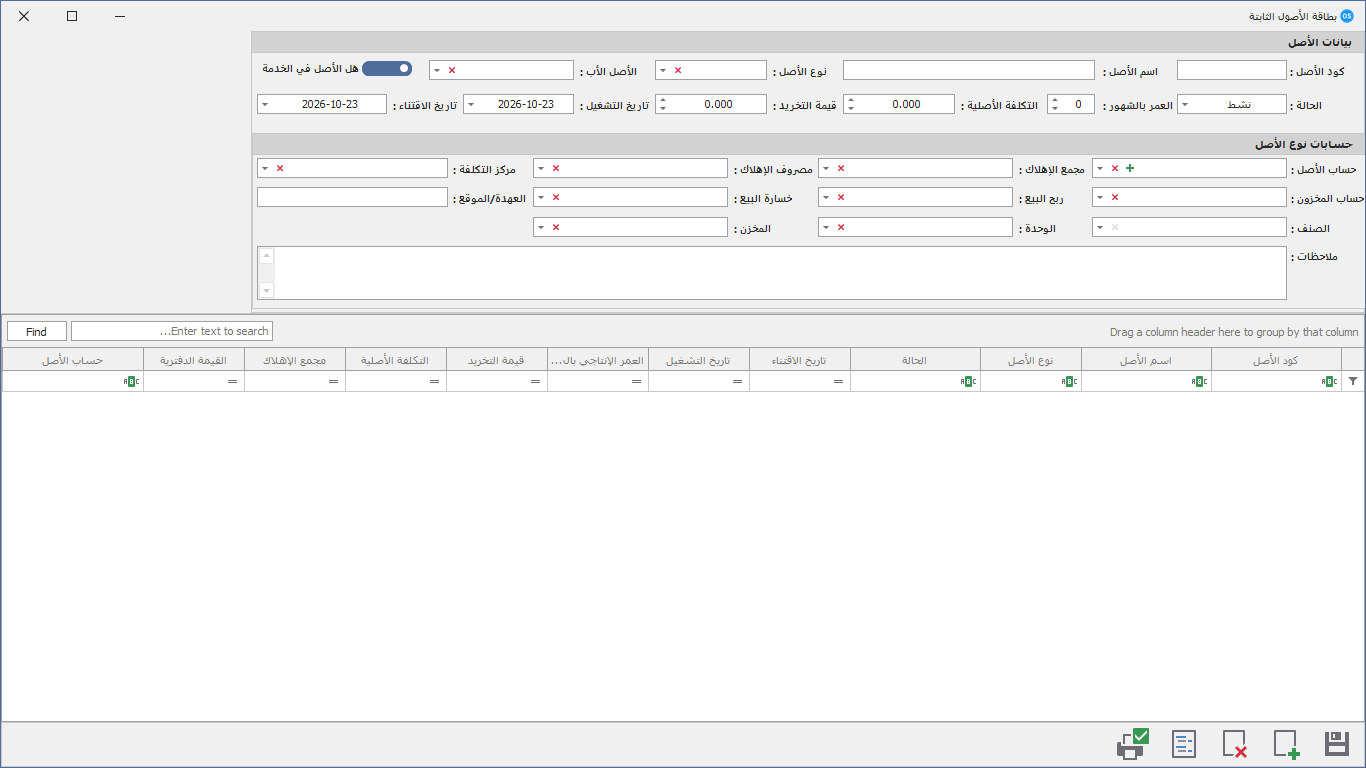Click the printer icon with green checkmark
The width and height of the screenshot is (1366, 768).
pyautogui.click(x=1133, y=744)
